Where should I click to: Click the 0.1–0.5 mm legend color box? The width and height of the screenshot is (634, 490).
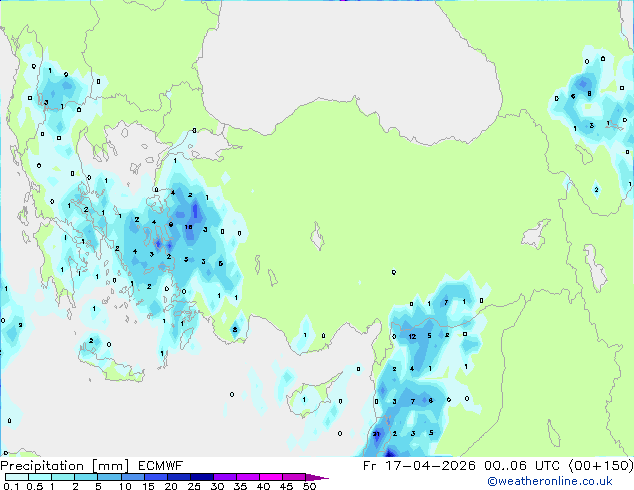click(x=17, y=477)
